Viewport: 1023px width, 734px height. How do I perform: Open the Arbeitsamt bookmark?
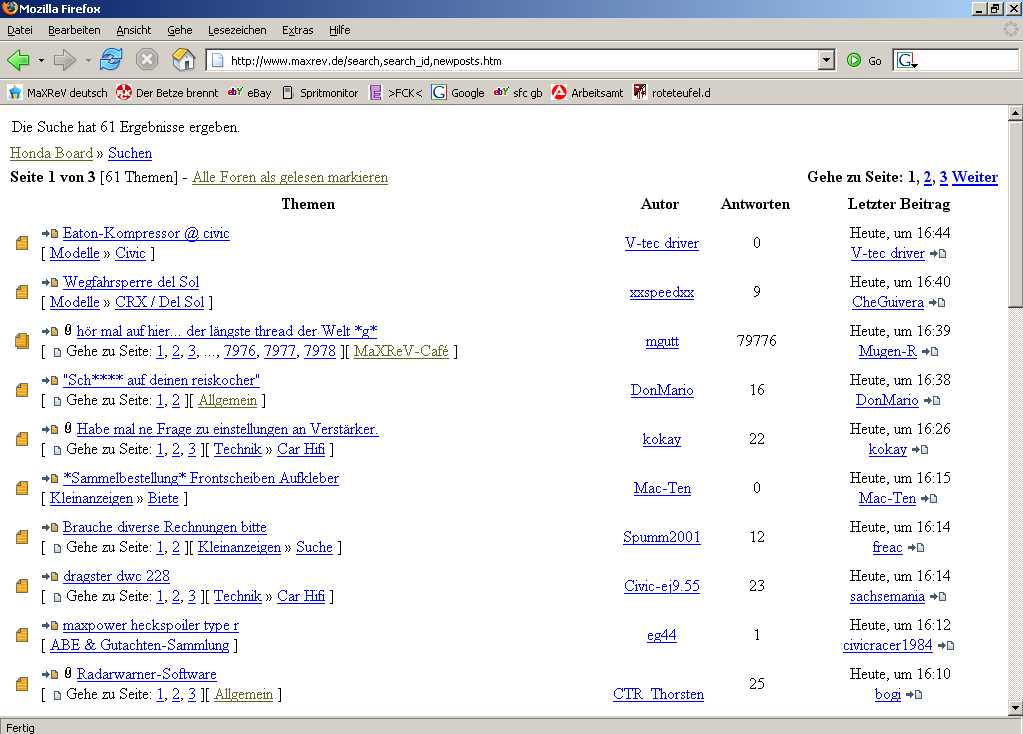(587, 93)
